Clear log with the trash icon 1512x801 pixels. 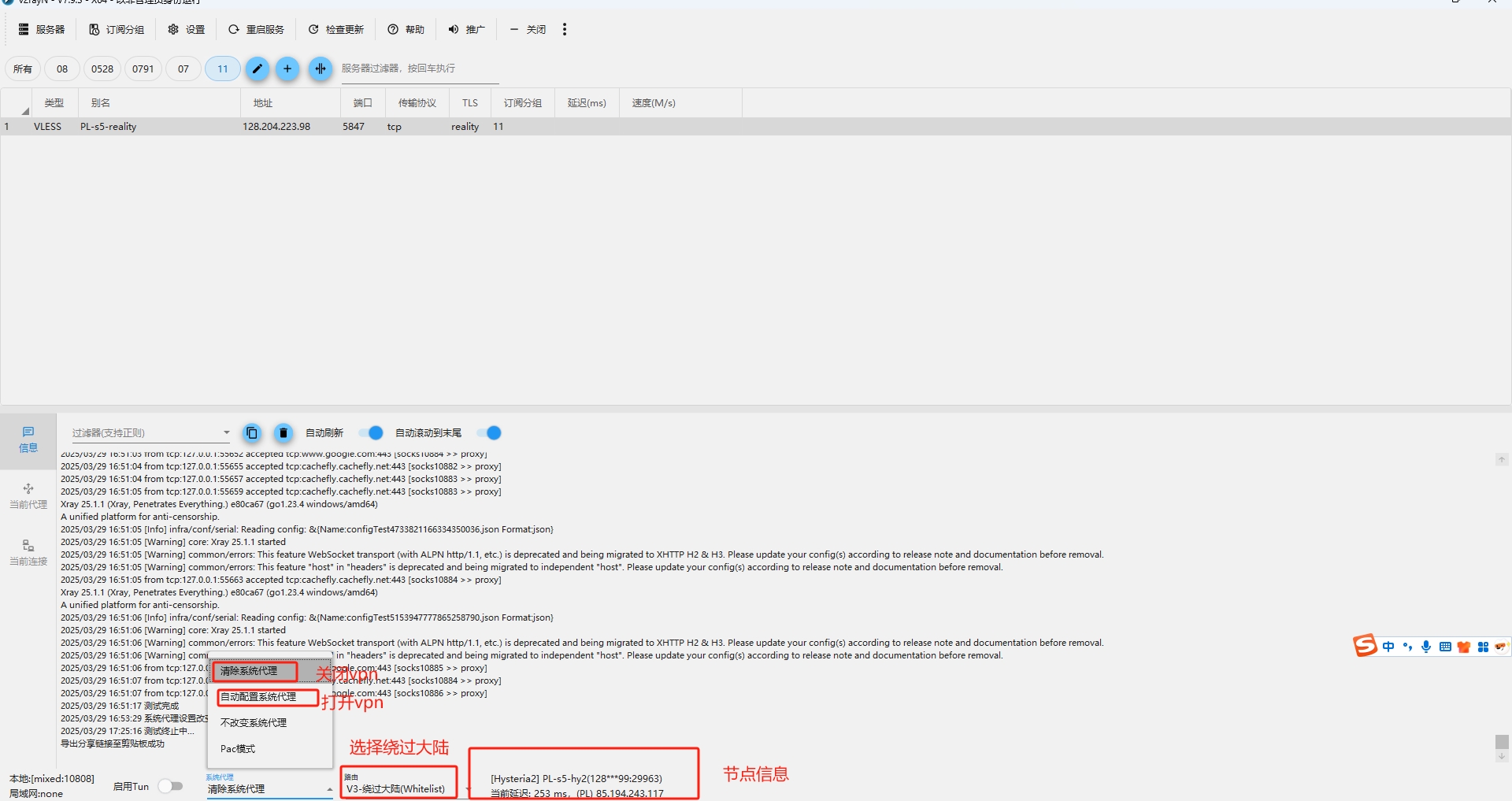(283, 433)
